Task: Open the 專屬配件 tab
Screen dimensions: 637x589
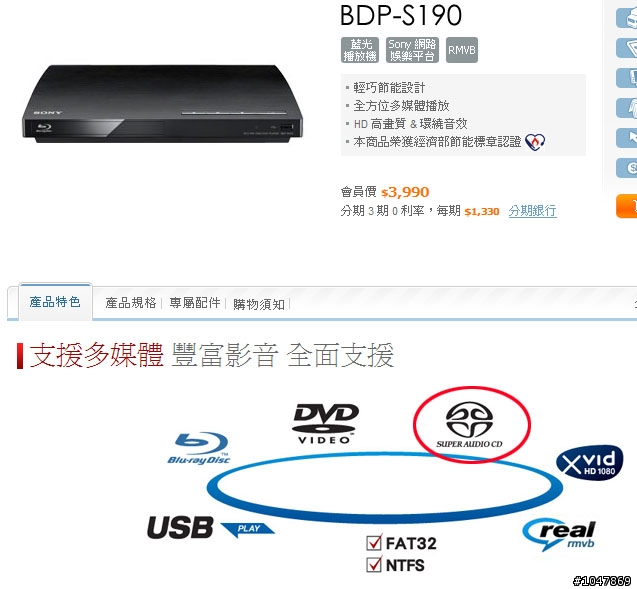Action: click(195, 303)
